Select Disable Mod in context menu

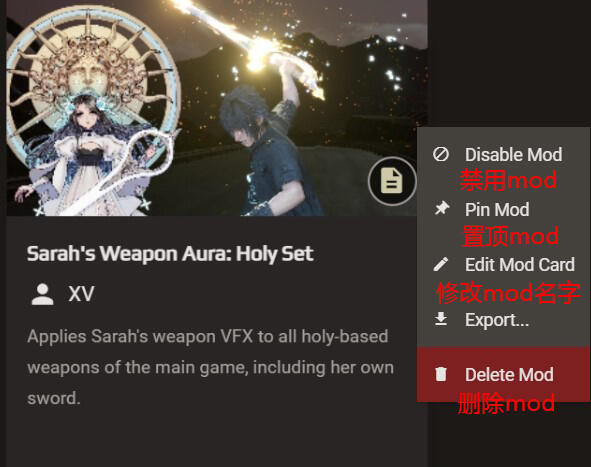pyautogui.click(x=504, y=155)
